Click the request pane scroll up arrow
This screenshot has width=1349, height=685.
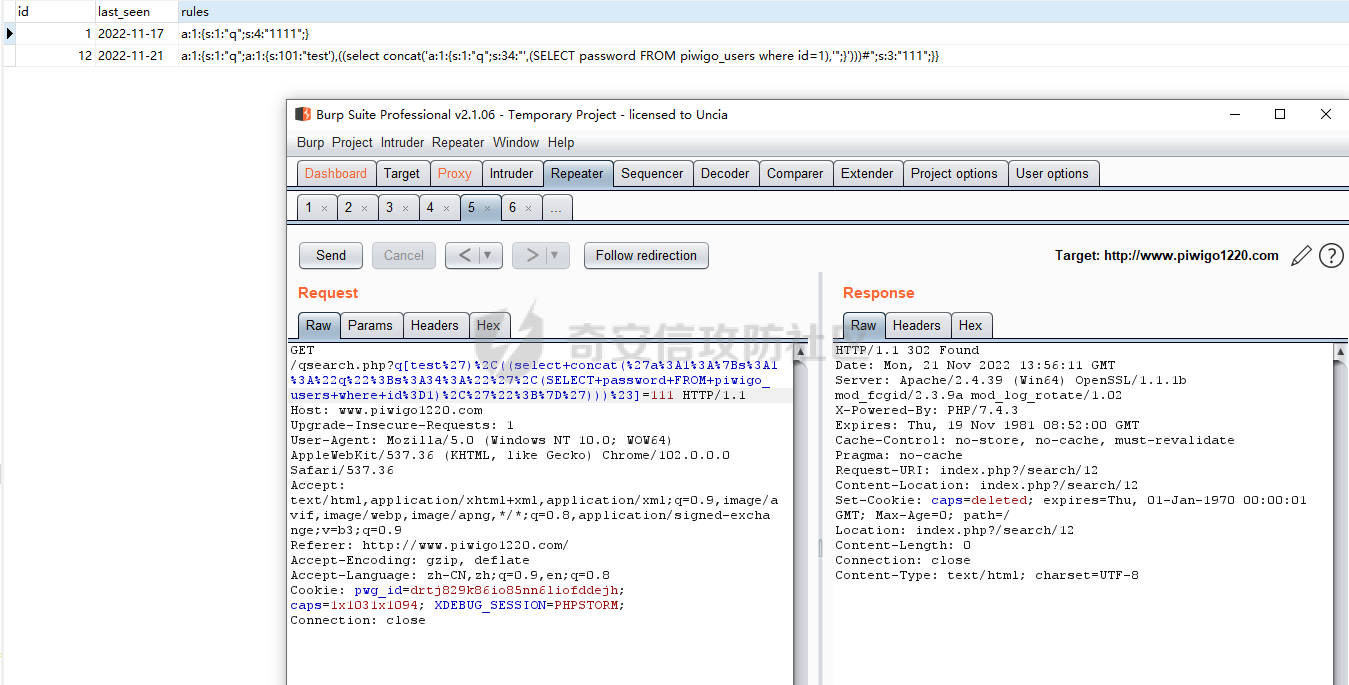click(801, 352)
